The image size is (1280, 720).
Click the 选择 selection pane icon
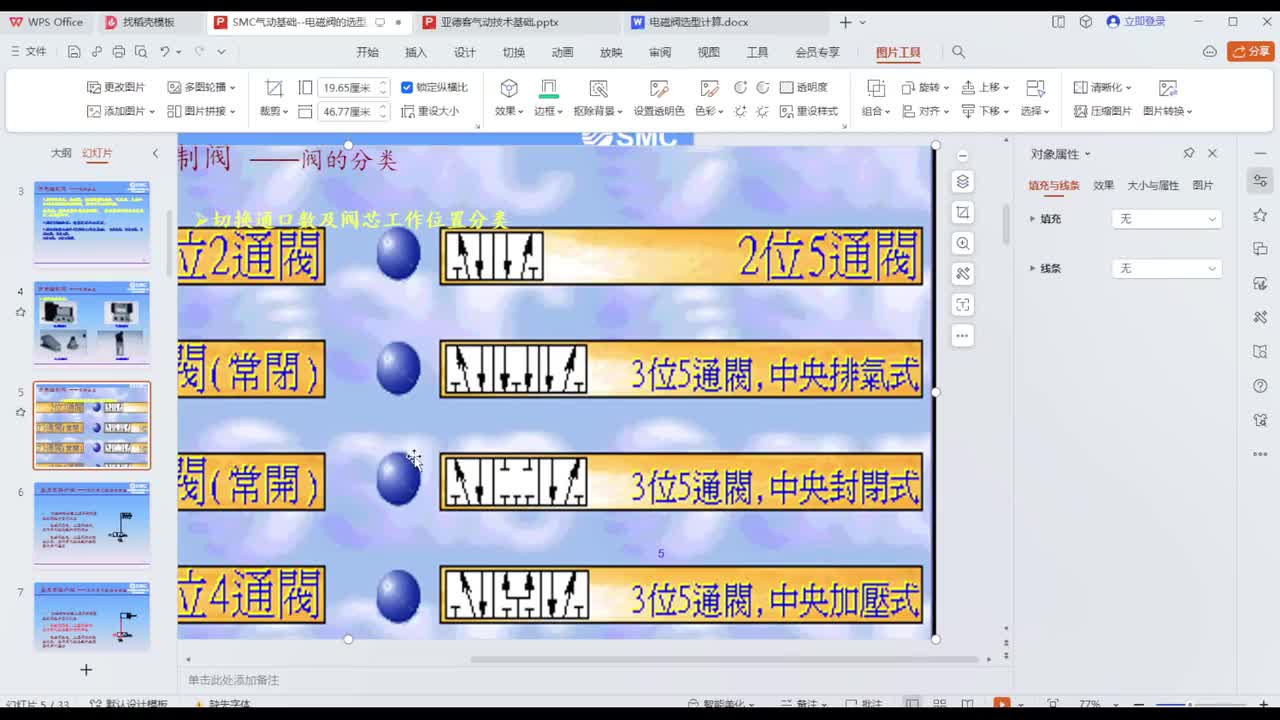click(x=1036, y=89)
